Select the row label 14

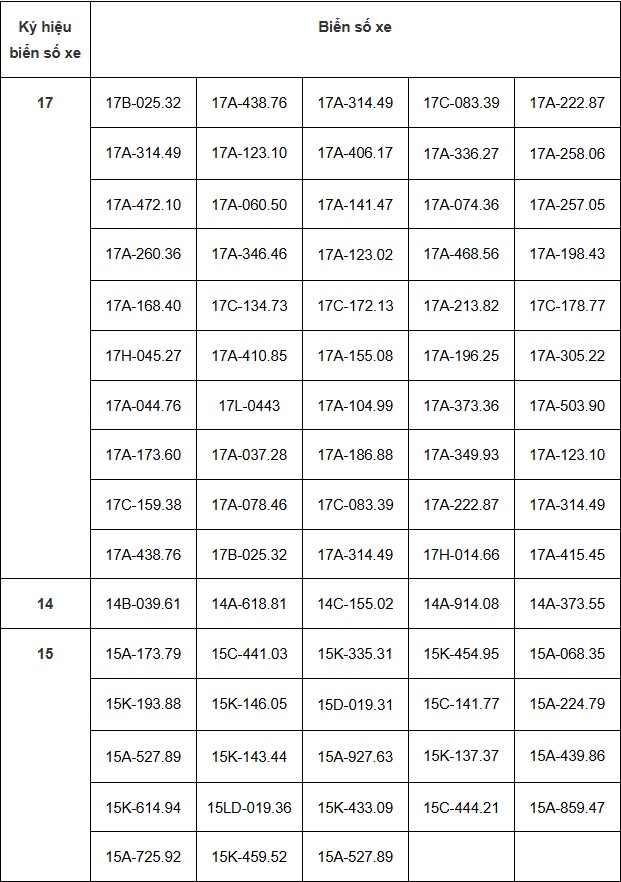[45, 604]
